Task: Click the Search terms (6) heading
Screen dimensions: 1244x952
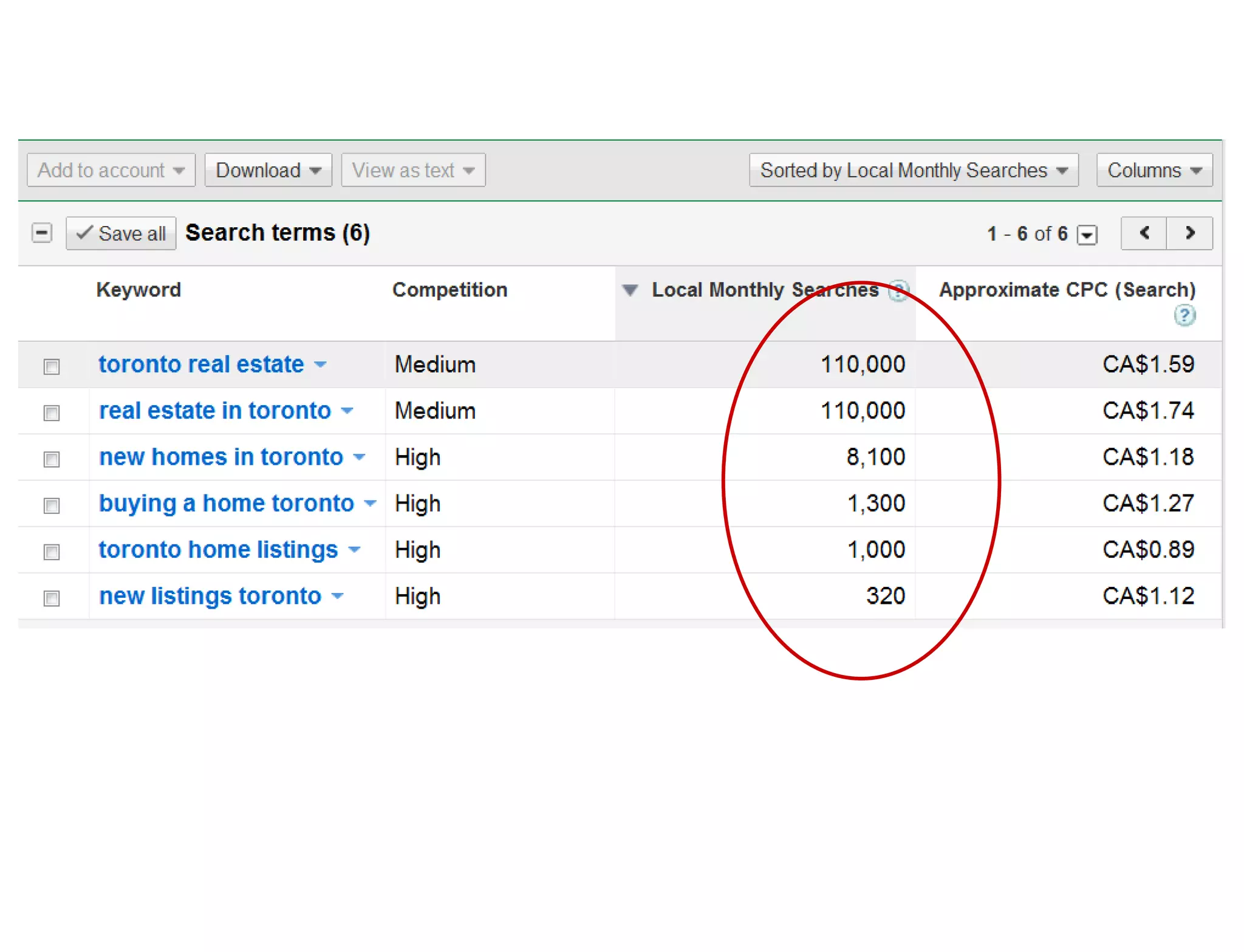Action: [x=278, y=233]
